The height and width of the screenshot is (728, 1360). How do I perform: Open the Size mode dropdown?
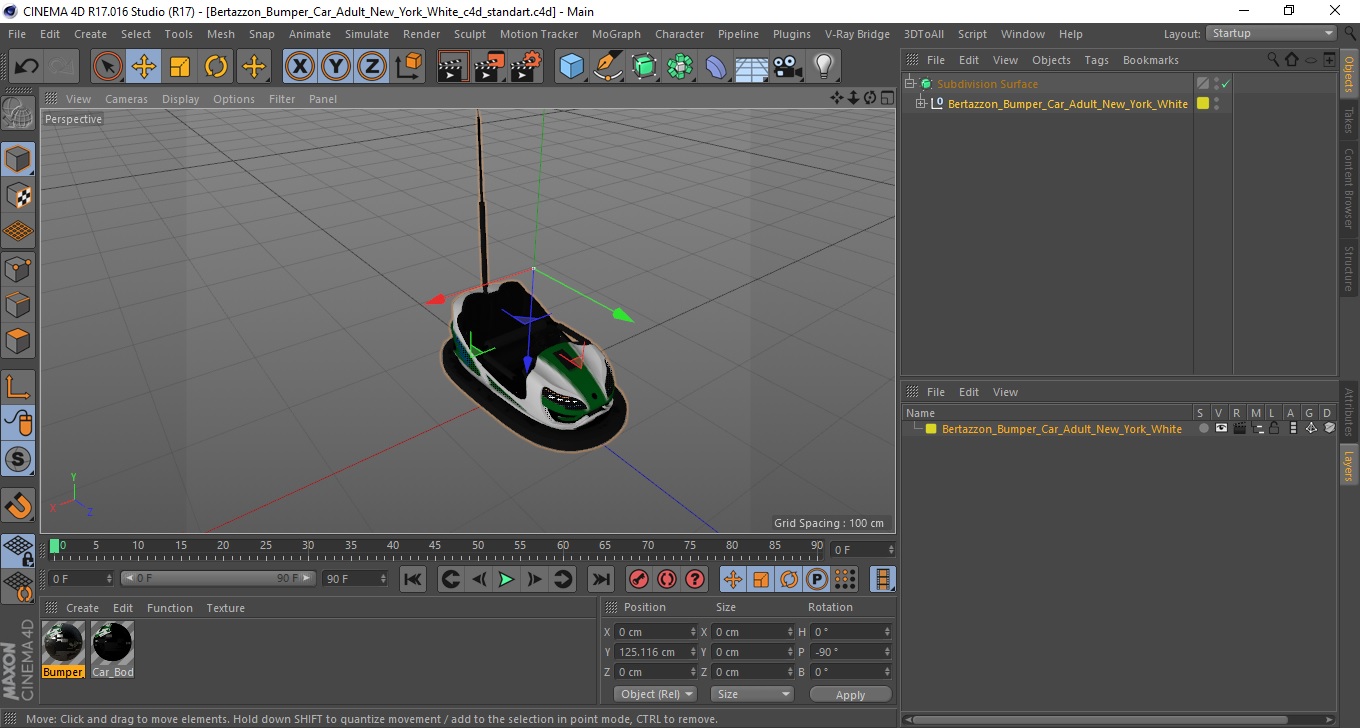752,694
